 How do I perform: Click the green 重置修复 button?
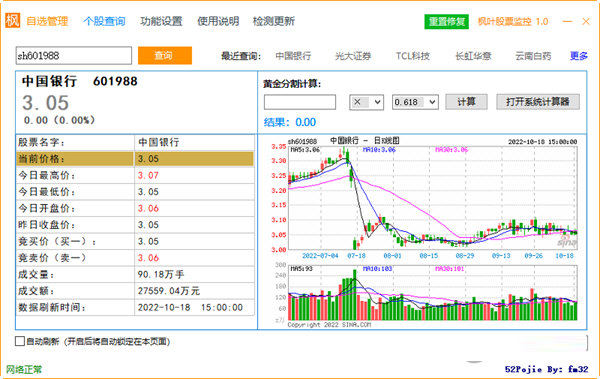click(x=447, y=21)
